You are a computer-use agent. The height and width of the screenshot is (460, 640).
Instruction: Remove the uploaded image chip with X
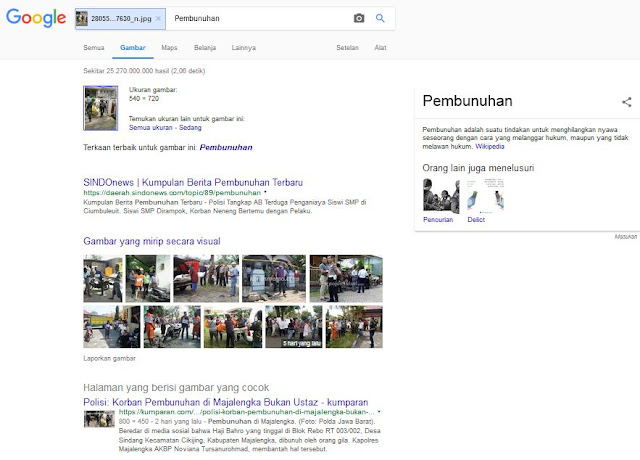point(158,18)
